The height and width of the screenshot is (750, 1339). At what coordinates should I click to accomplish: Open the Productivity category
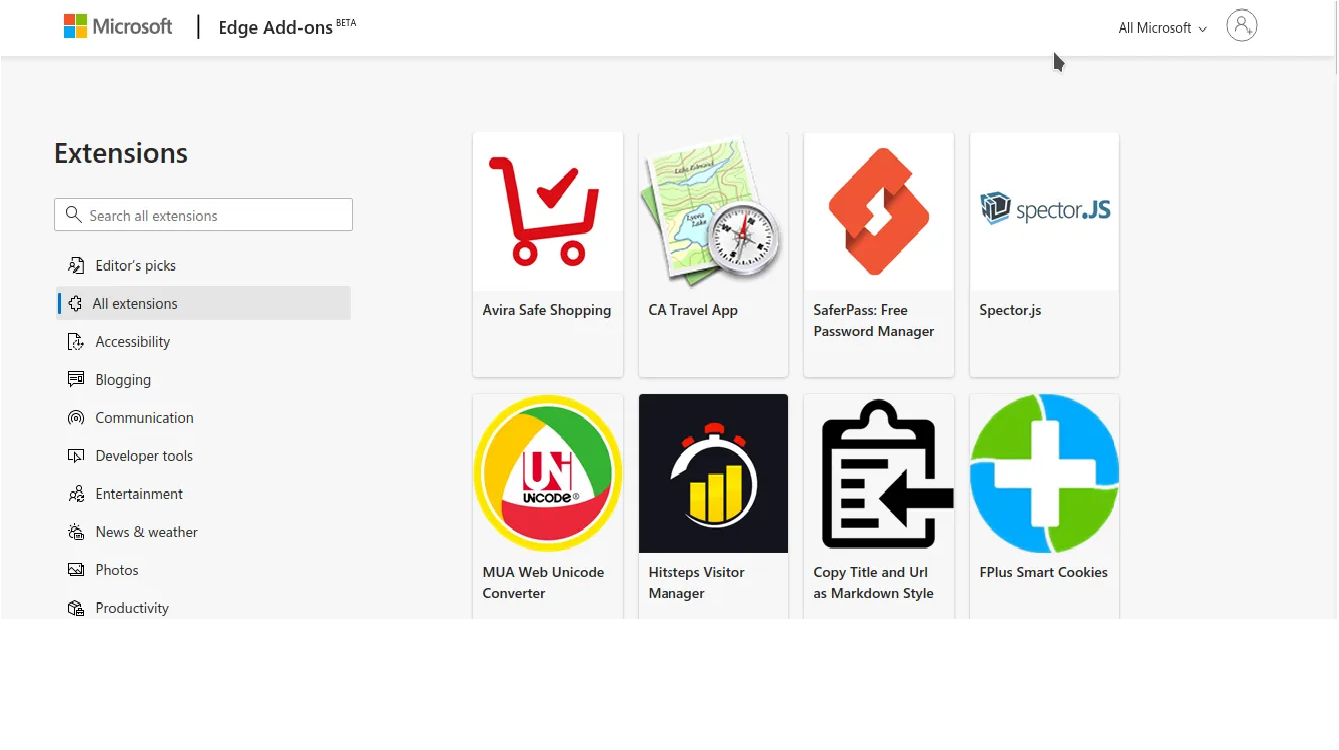(x=132, y=608)
